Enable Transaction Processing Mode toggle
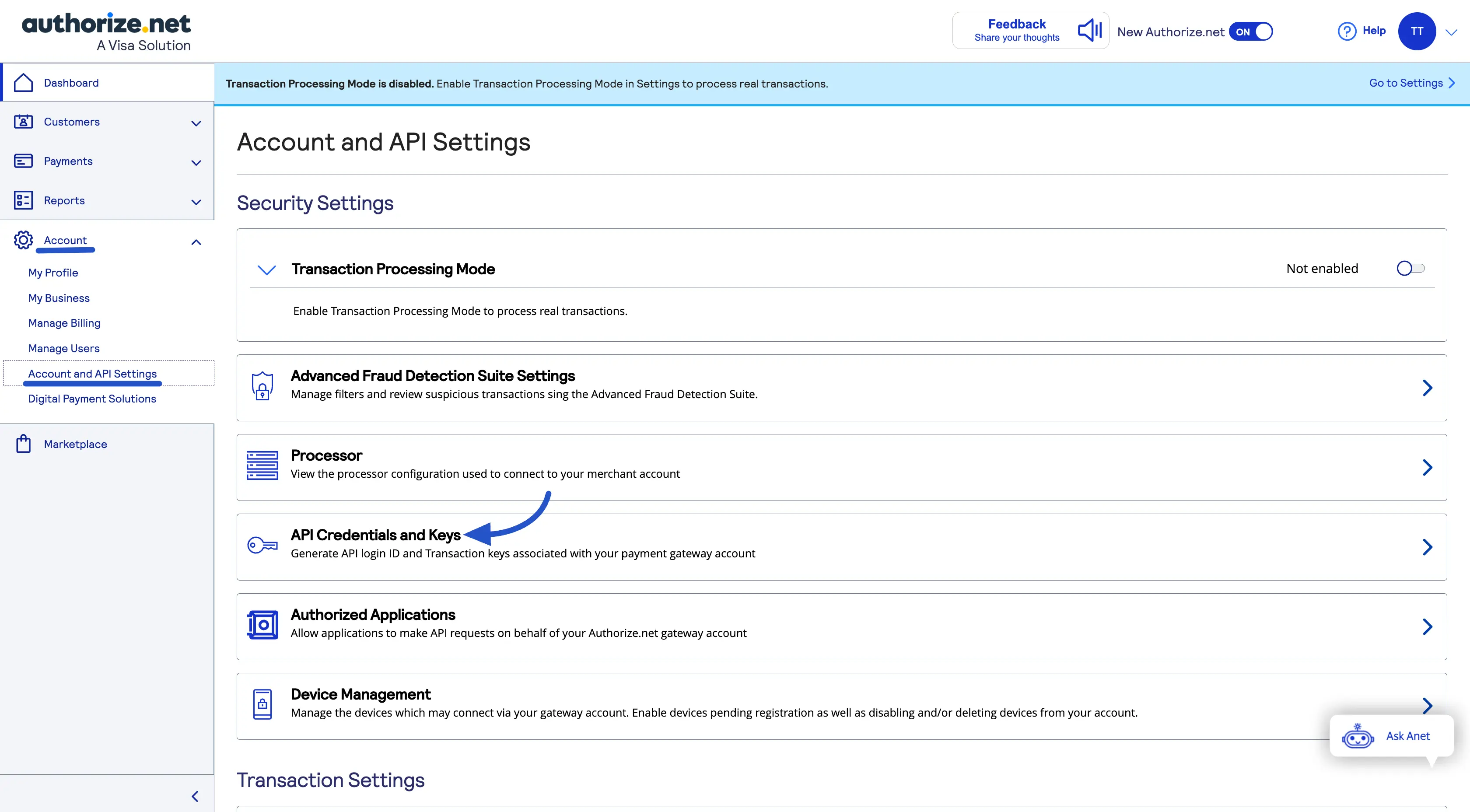 click(x=1410, y=268)
